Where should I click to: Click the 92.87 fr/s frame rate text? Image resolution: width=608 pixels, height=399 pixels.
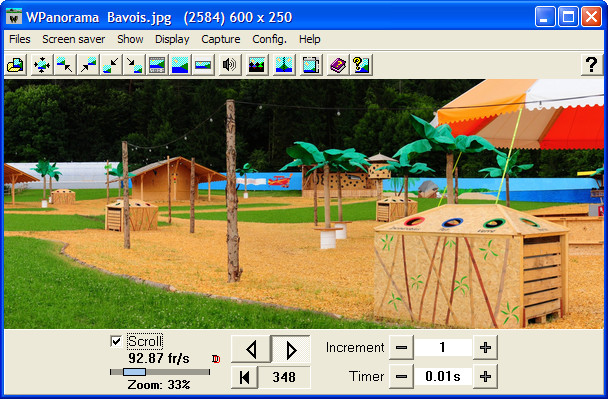[x=159, y=358]
